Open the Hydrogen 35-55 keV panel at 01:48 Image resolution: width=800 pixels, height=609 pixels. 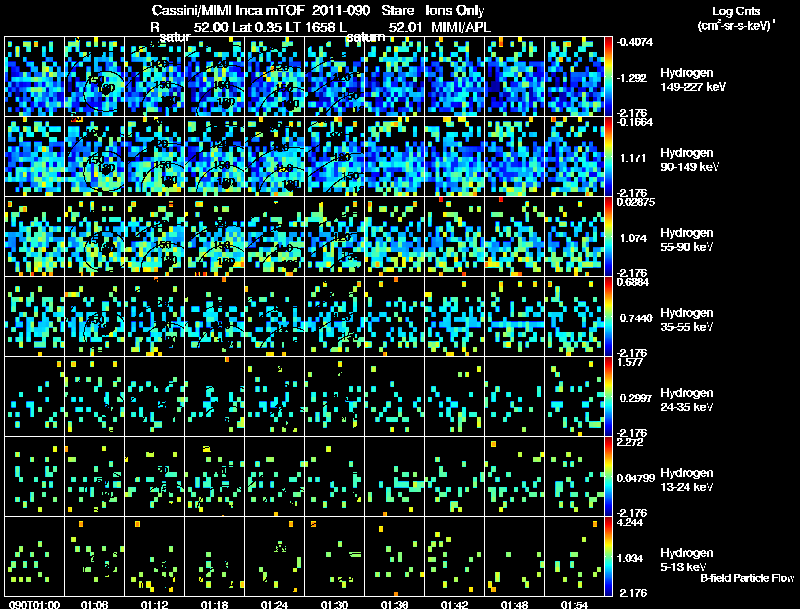(x=514, y=317)
